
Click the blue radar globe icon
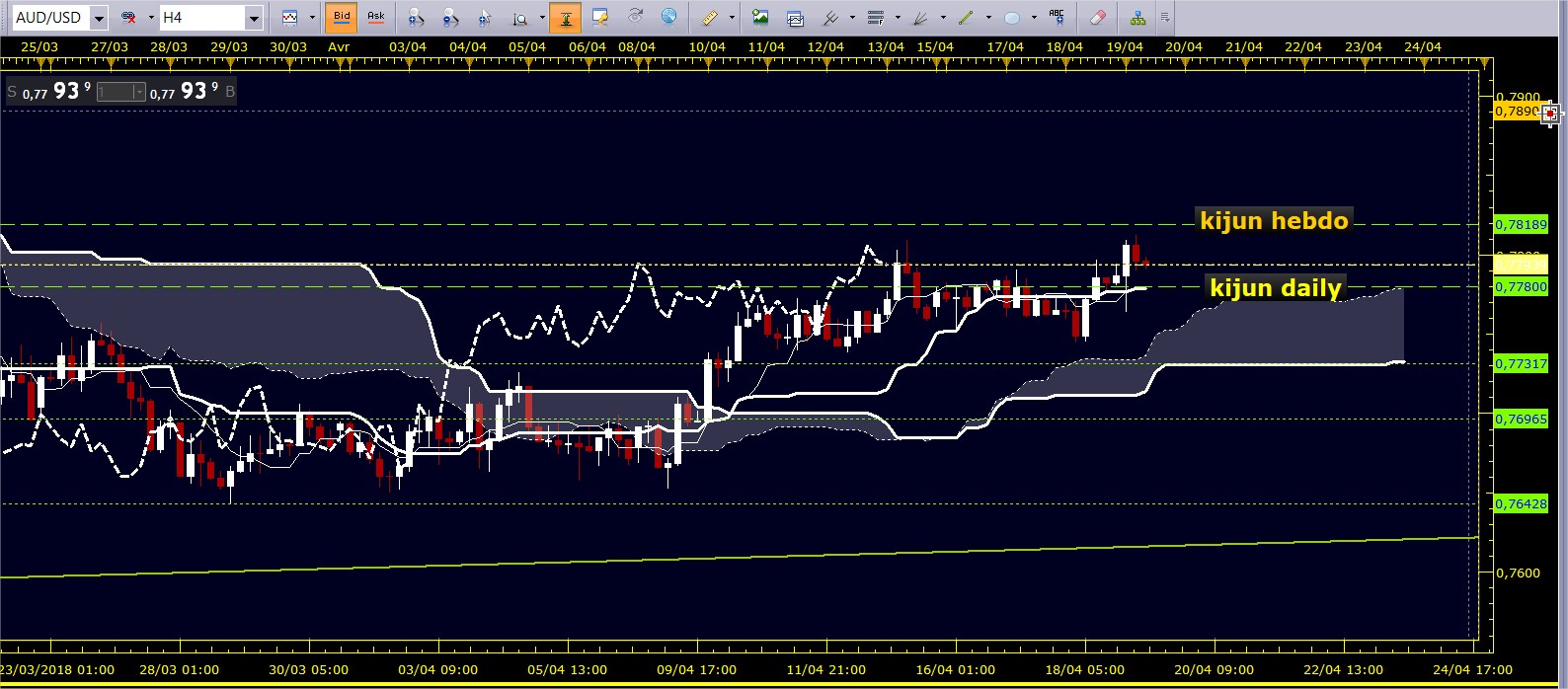(669, 18)
